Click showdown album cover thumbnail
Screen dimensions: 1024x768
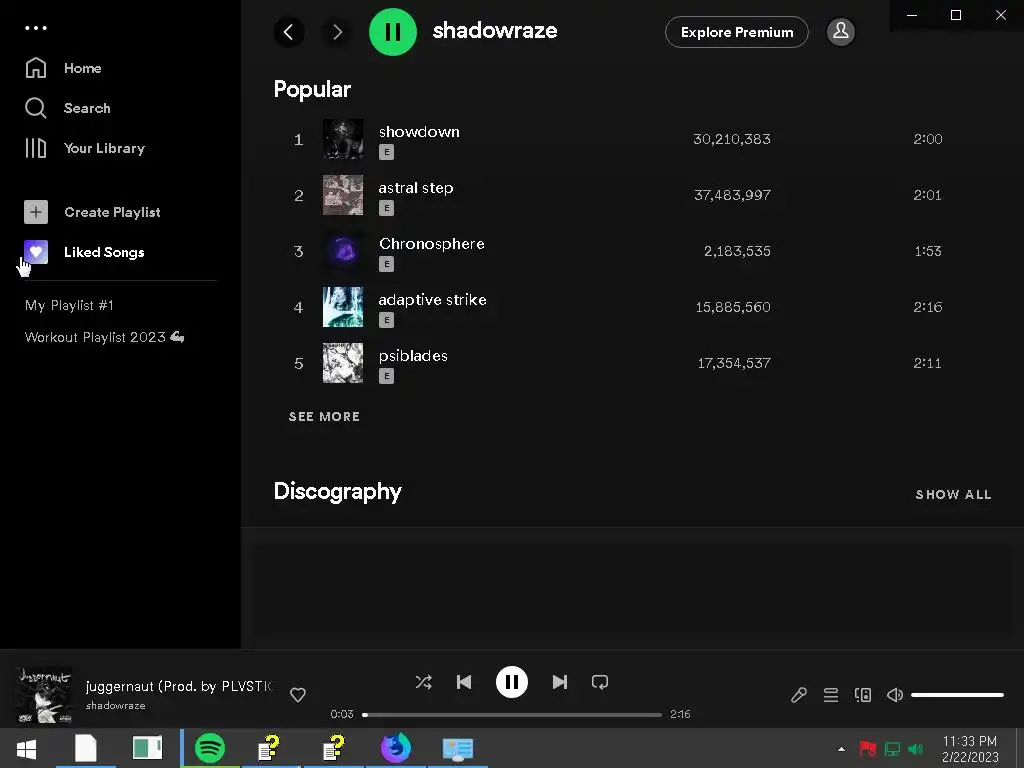pos(343,138)
